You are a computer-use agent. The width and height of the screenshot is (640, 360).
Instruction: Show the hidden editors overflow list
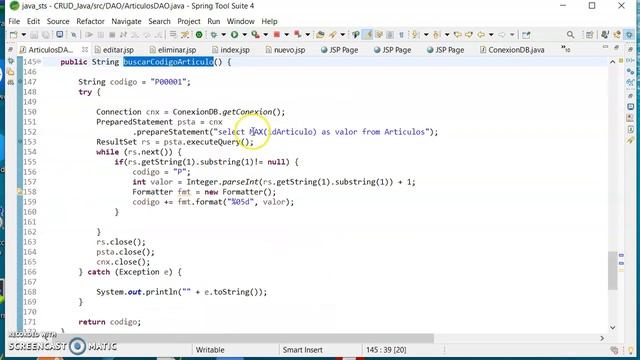(566, 49)
